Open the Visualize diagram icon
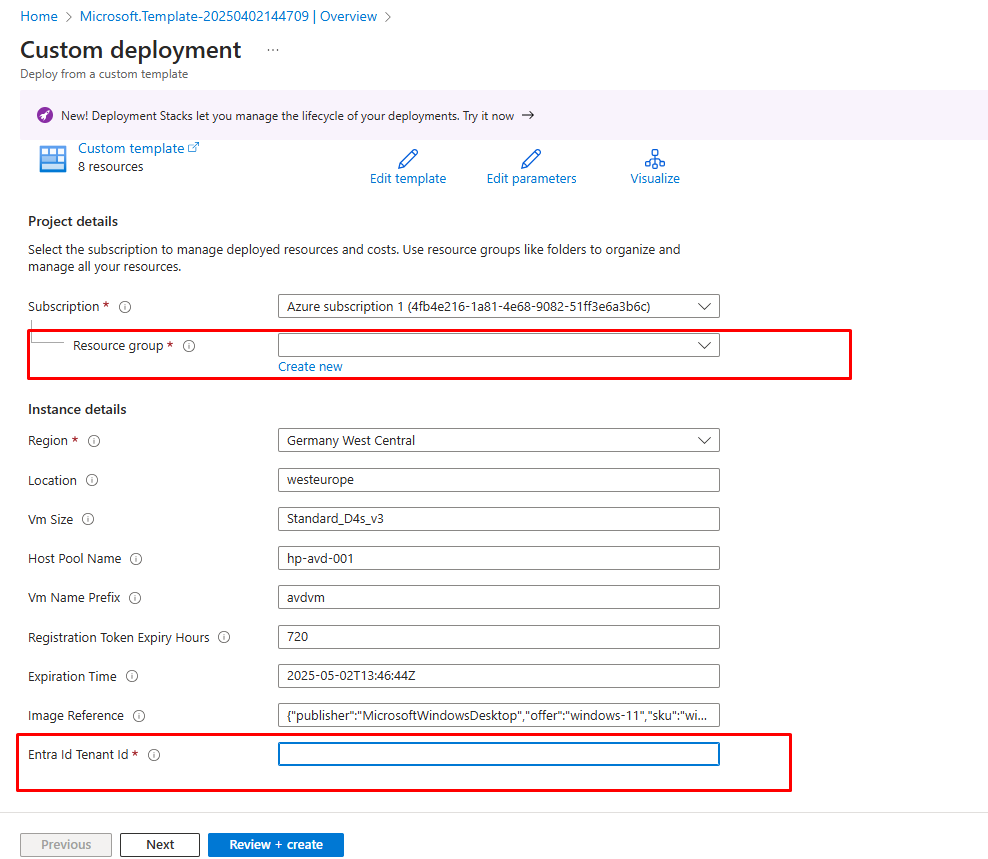Viewport: 988px width, 859px height. 655,159
